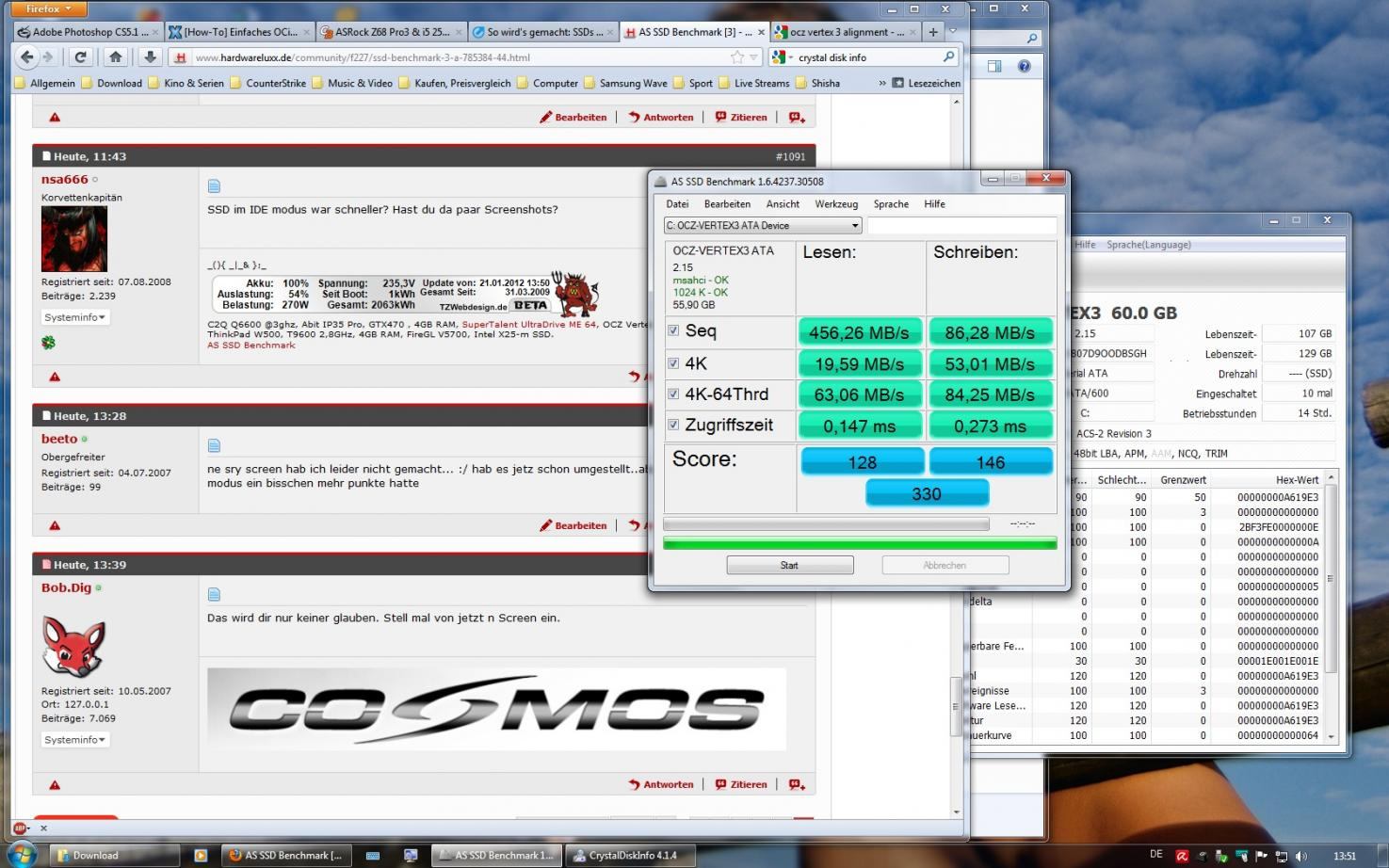The width and height of the screenshot is (1389, 868).
Task: Uncheck the 4K benchmark checkbox
Action: coord(673,363)
